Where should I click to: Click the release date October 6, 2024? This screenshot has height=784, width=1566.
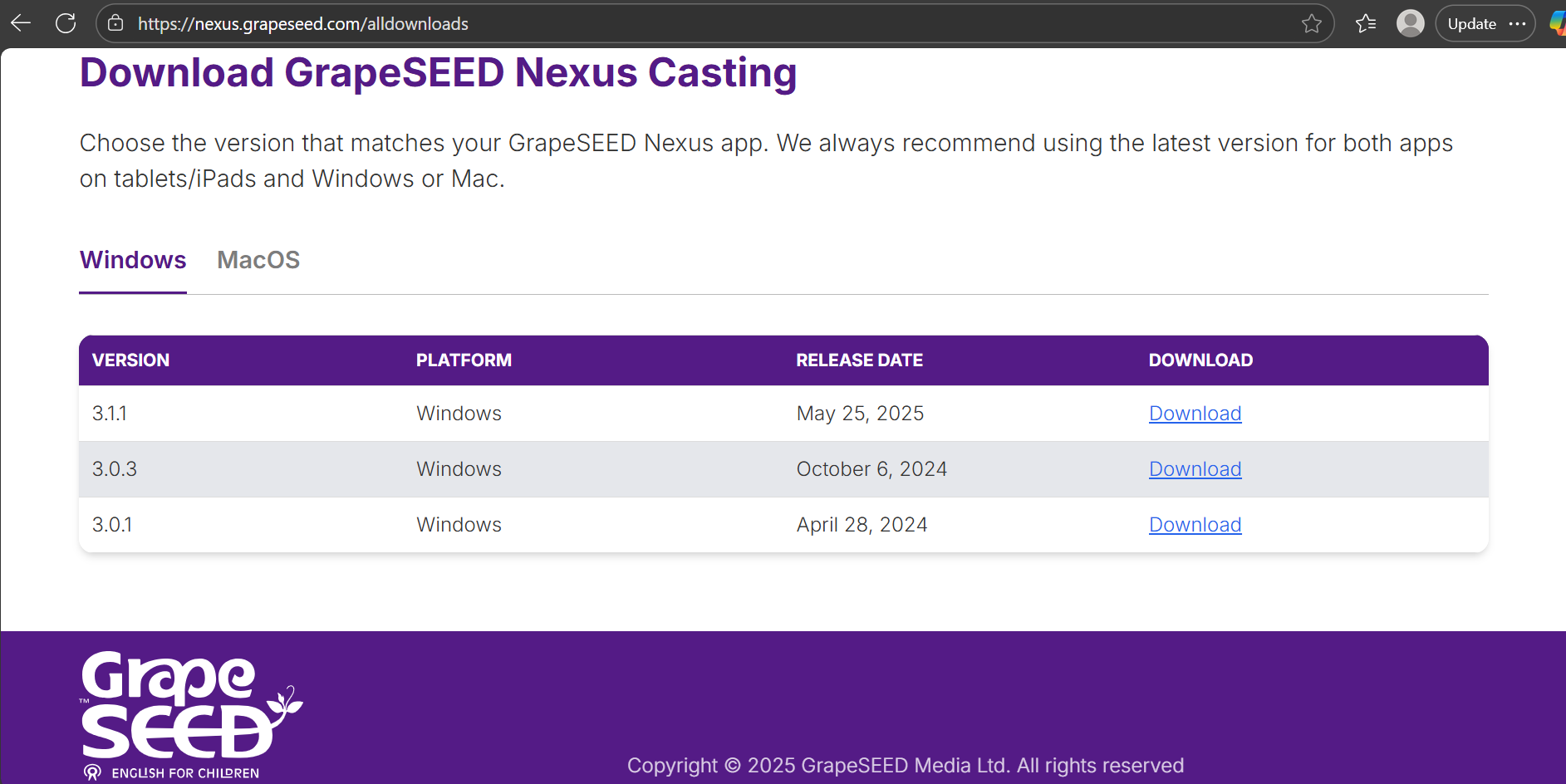point(871,468)
